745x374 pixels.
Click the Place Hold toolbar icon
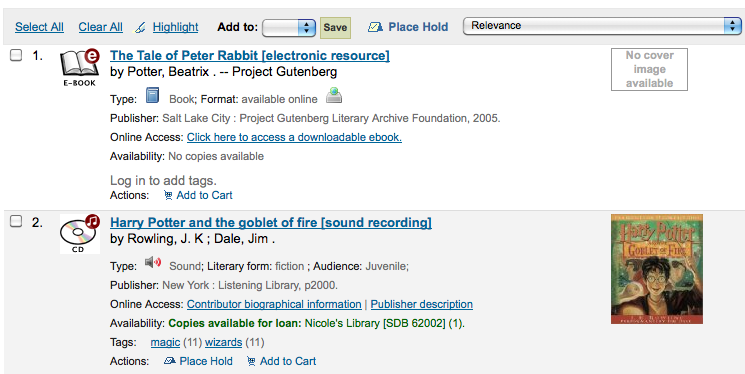pyautogui.click(x=375, y=27)
